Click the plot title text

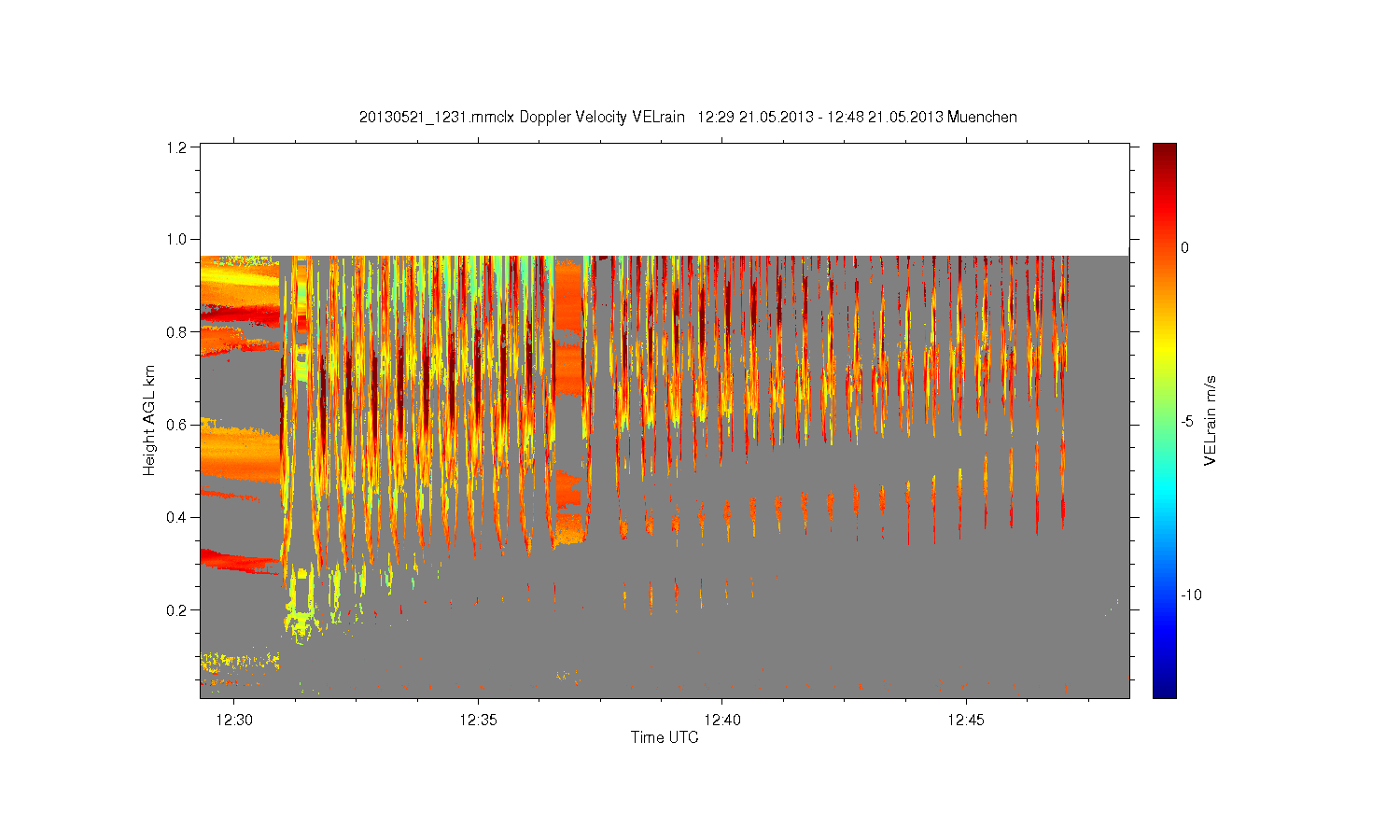pyautogui.click(x=688, y=118)
